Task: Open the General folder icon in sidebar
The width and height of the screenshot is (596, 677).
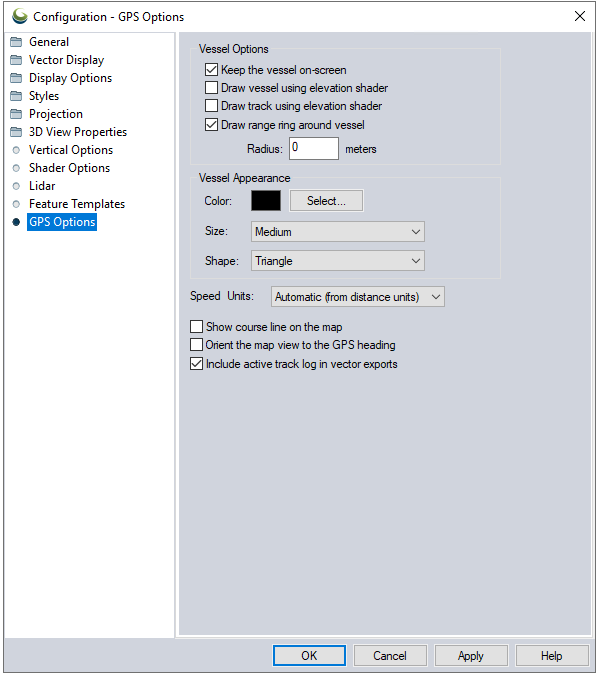Action: pyautogui.click(x=16, y=42)
